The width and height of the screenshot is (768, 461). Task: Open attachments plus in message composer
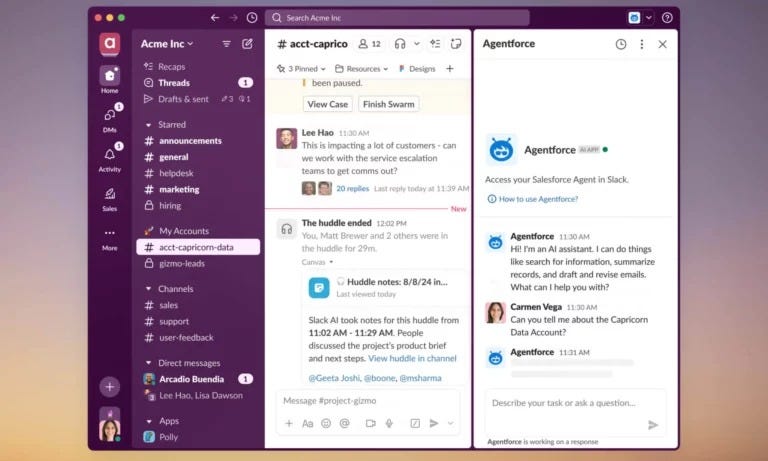coord(288,423)
